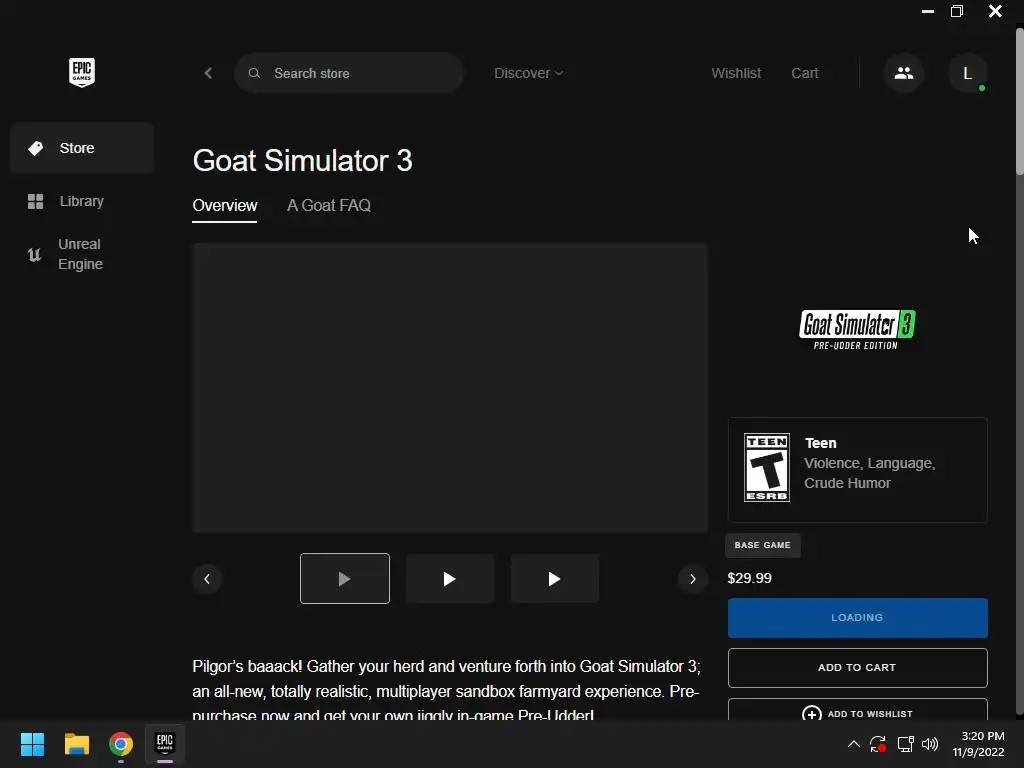Open the Cart page

tap(805, 73)
